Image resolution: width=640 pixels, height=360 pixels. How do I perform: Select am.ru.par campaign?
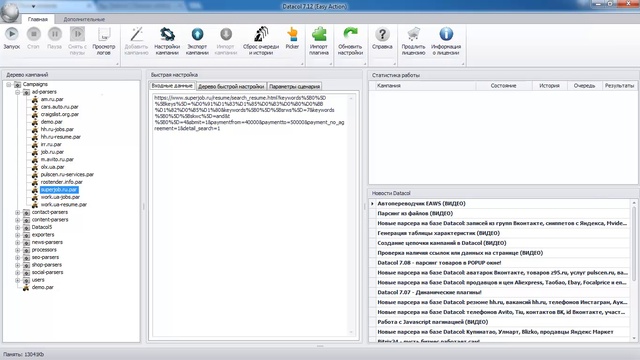52,99
